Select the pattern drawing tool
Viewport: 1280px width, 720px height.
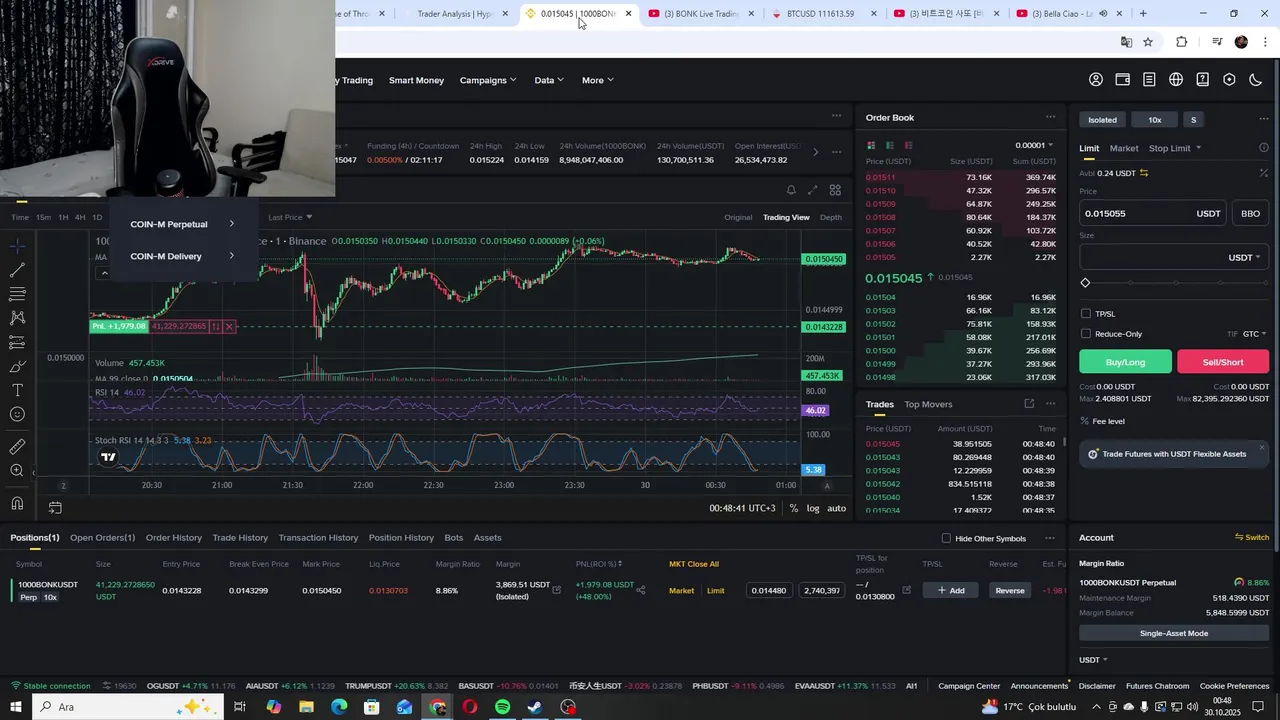click(17, 318)
